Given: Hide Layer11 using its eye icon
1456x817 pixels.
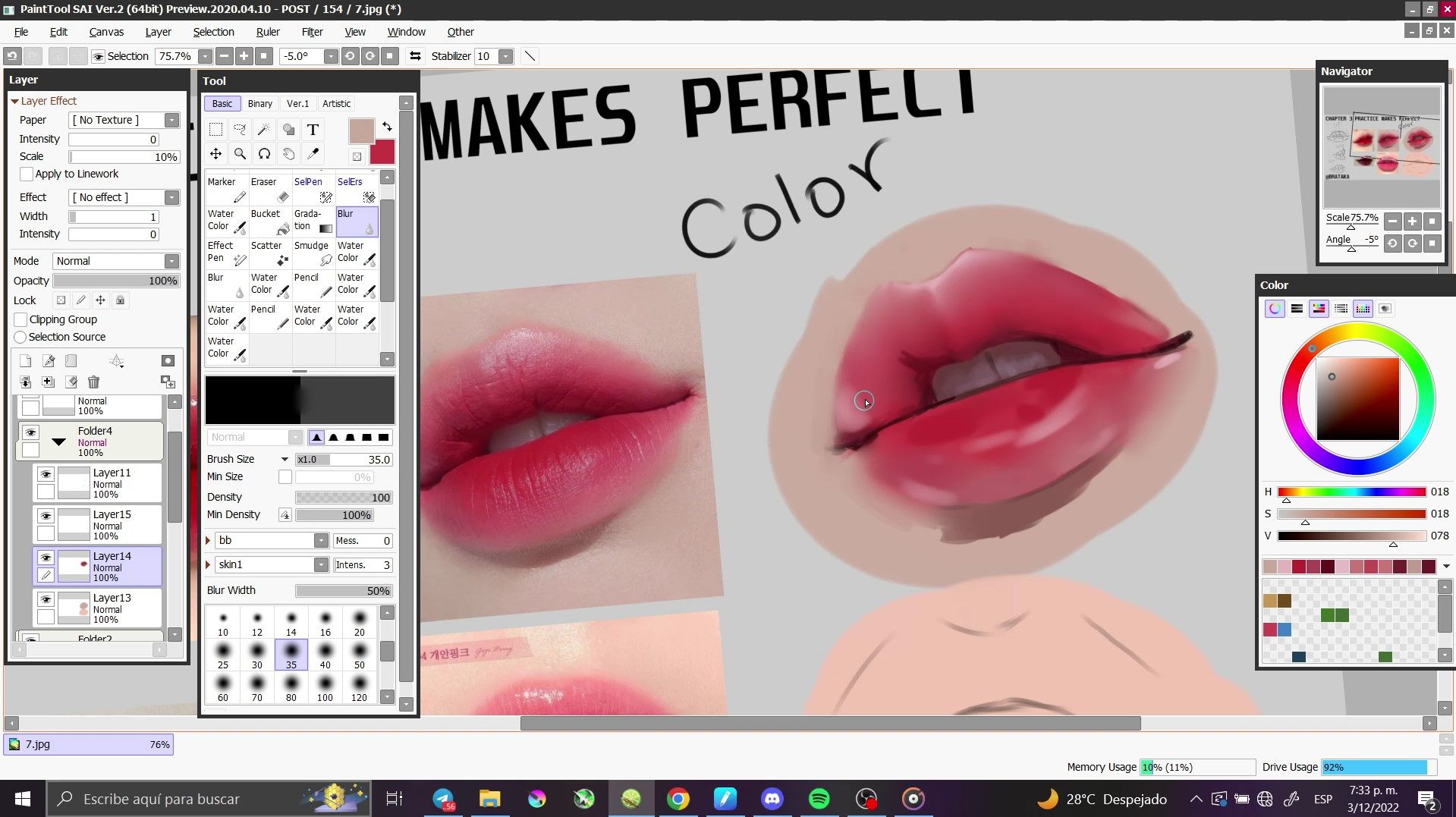Looking at the screenshot, I should pyautogui.click(x=46, y=474).
